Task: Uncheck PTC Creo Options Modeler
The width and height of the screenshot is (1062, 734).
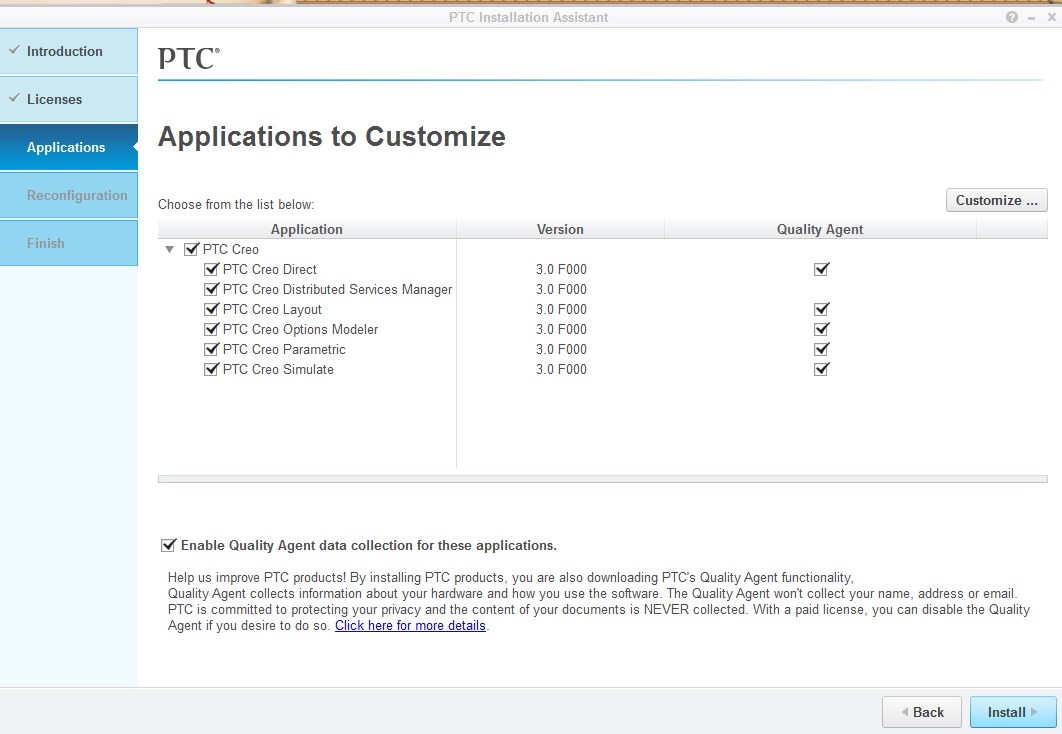Action: [x=211, y=328]
